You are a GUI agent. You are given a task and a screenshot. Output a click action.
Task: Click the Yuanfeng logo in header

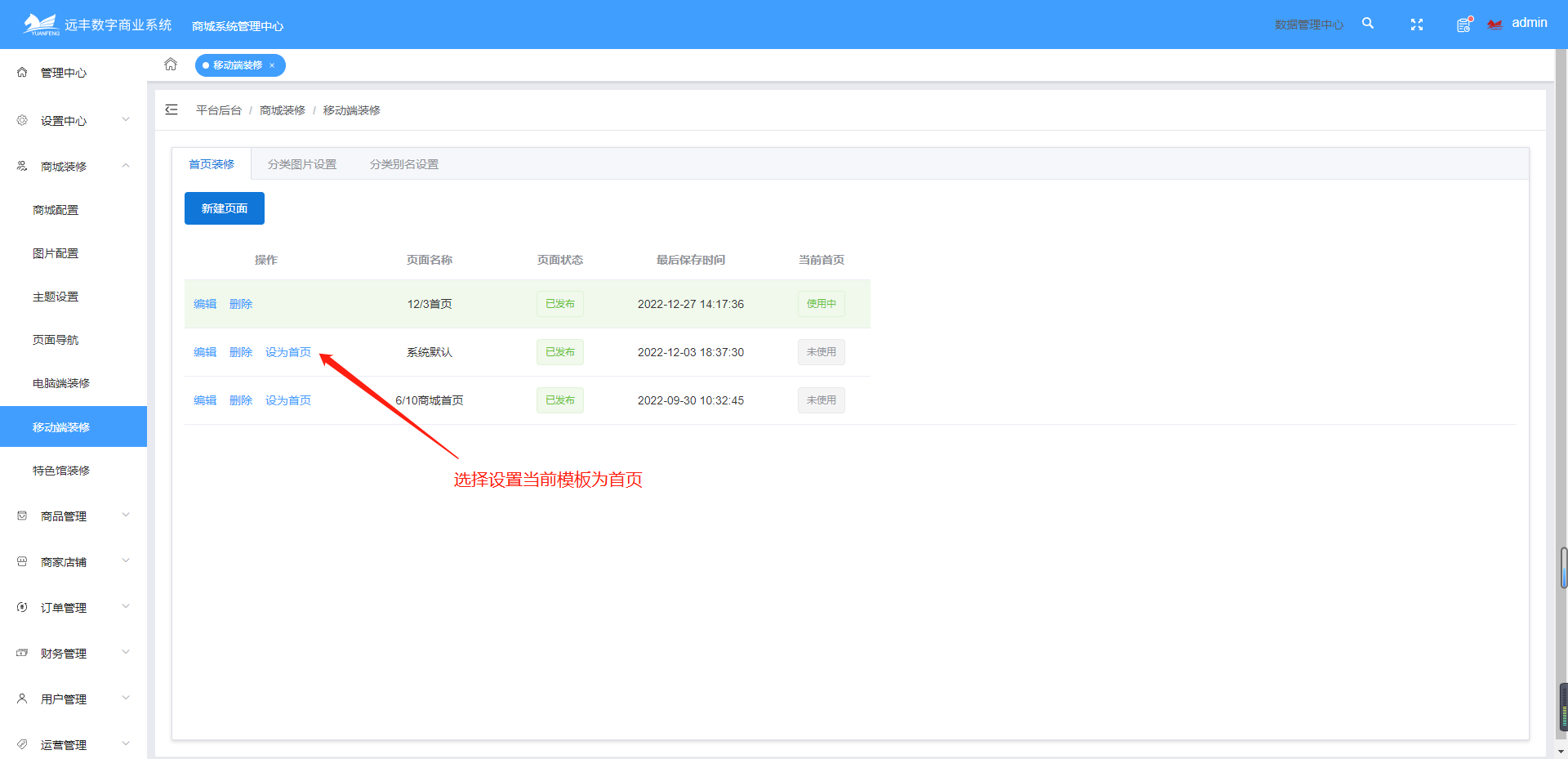click(x=42, y=25)
